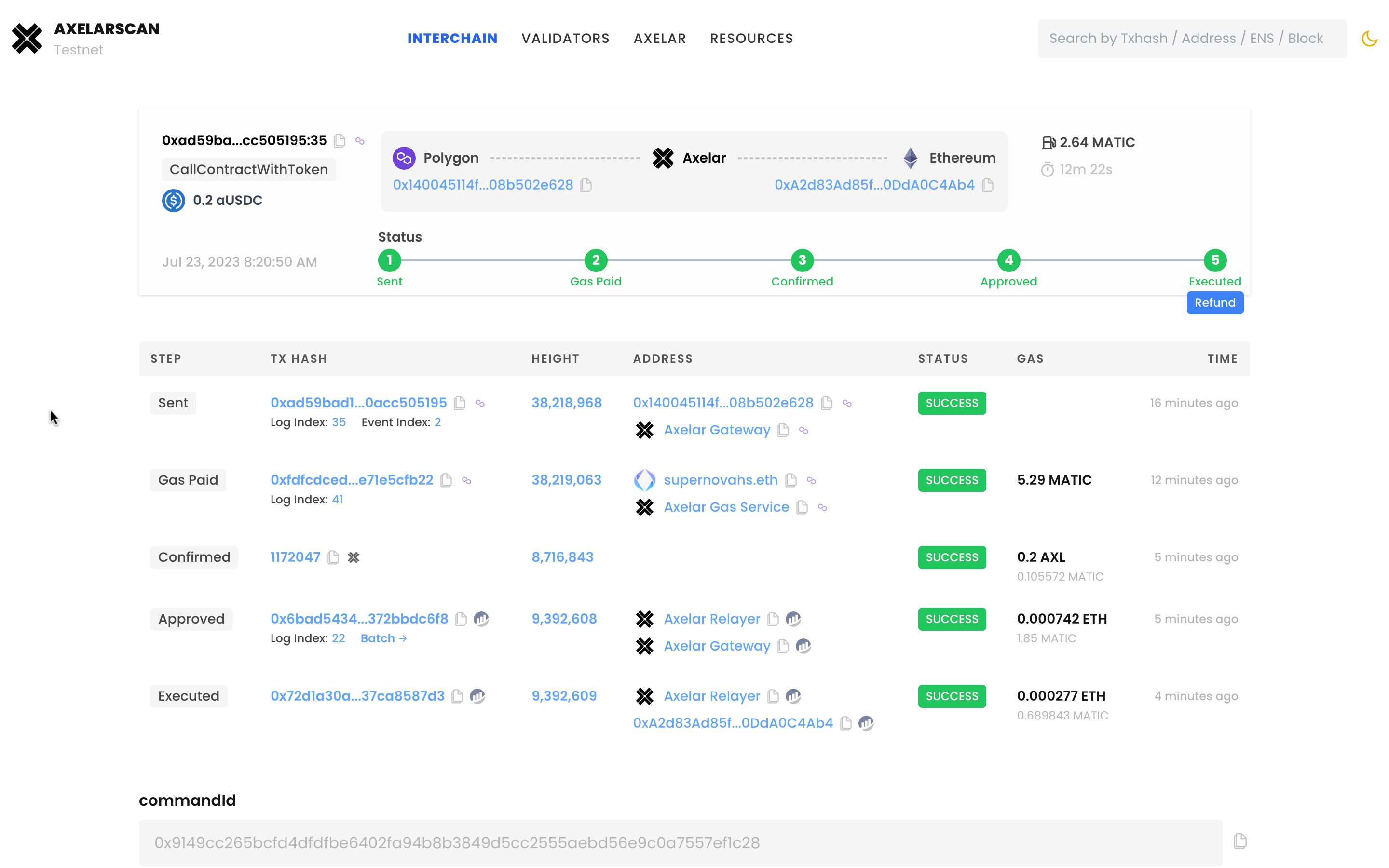Image resolution: width=1389 pixels, height=868 pixels.
Task: Open Ethereum destination address link in route box
Action: (875, 185)
